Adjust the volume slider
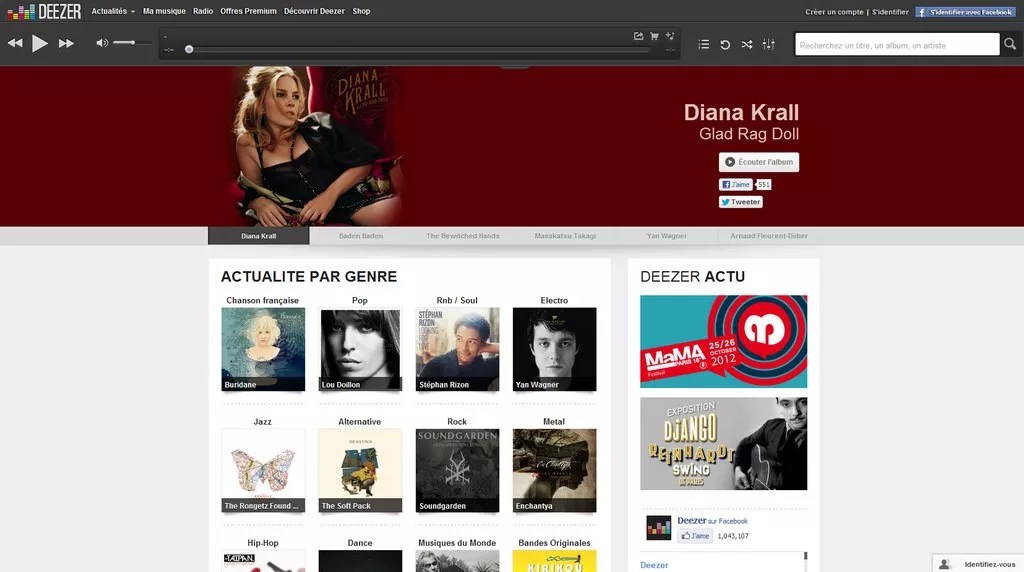 (131, 43)
